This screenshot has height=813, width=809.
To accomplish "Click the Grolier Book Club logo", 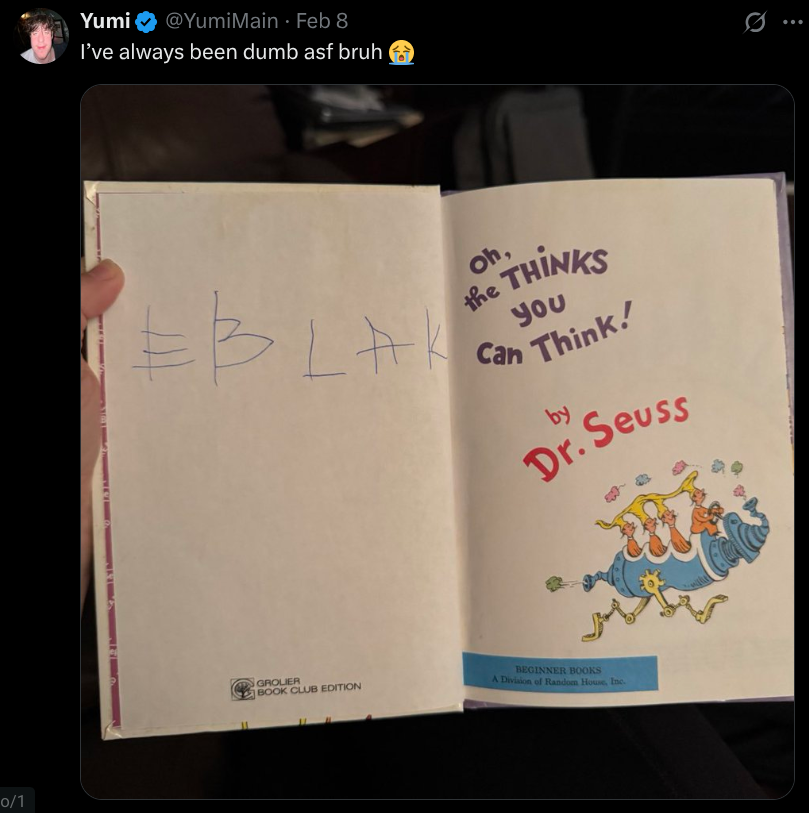I will (x=243, y=689).
